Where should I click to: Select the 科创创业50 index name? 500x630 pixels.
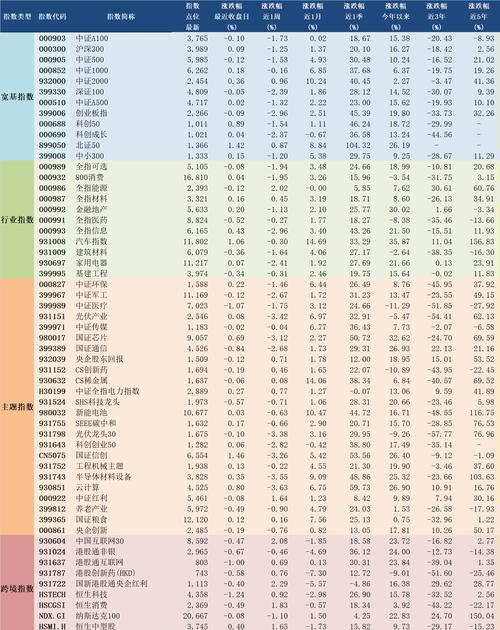click(x=96, y=444)
